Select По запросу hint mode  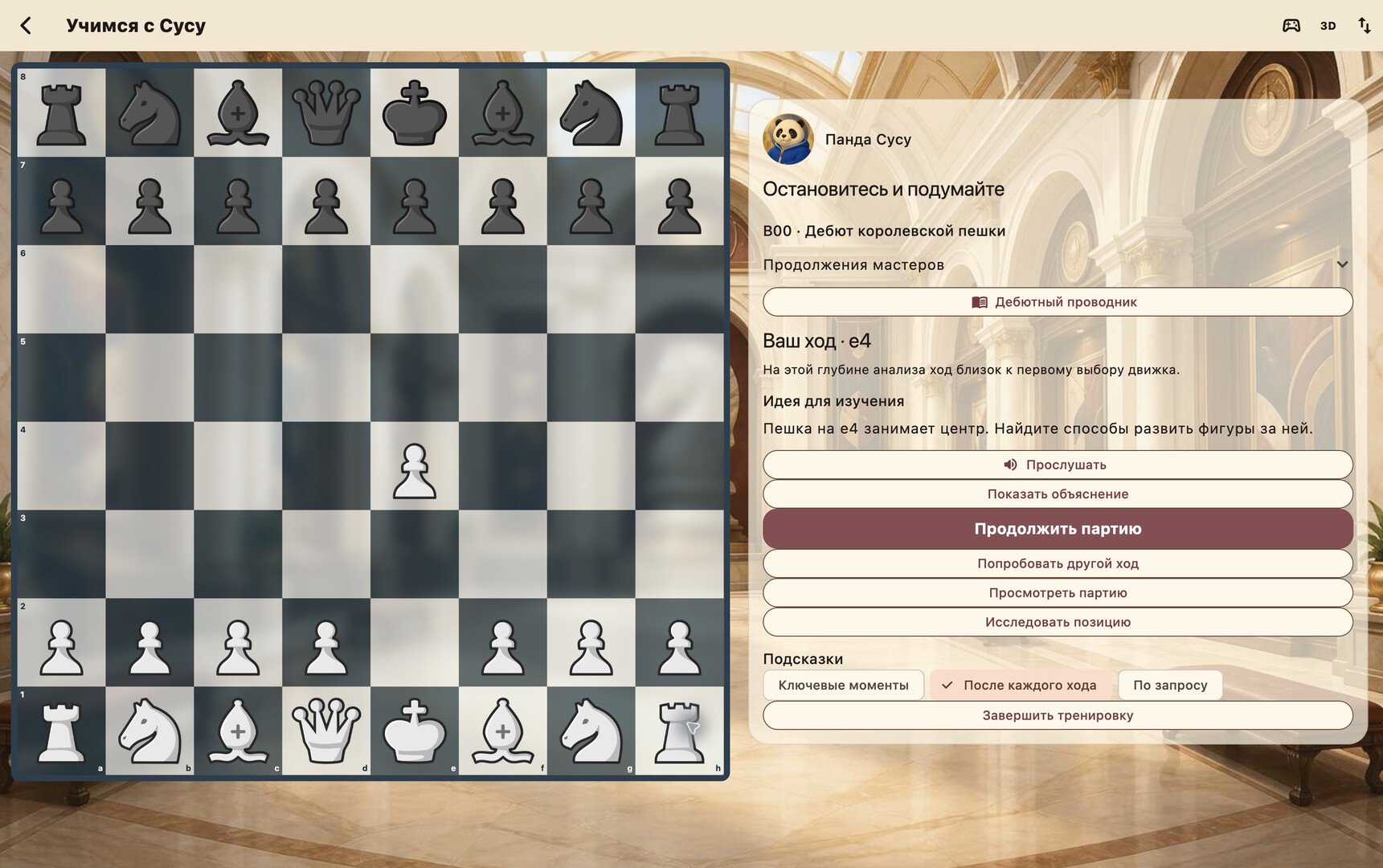pos(1170,686)
